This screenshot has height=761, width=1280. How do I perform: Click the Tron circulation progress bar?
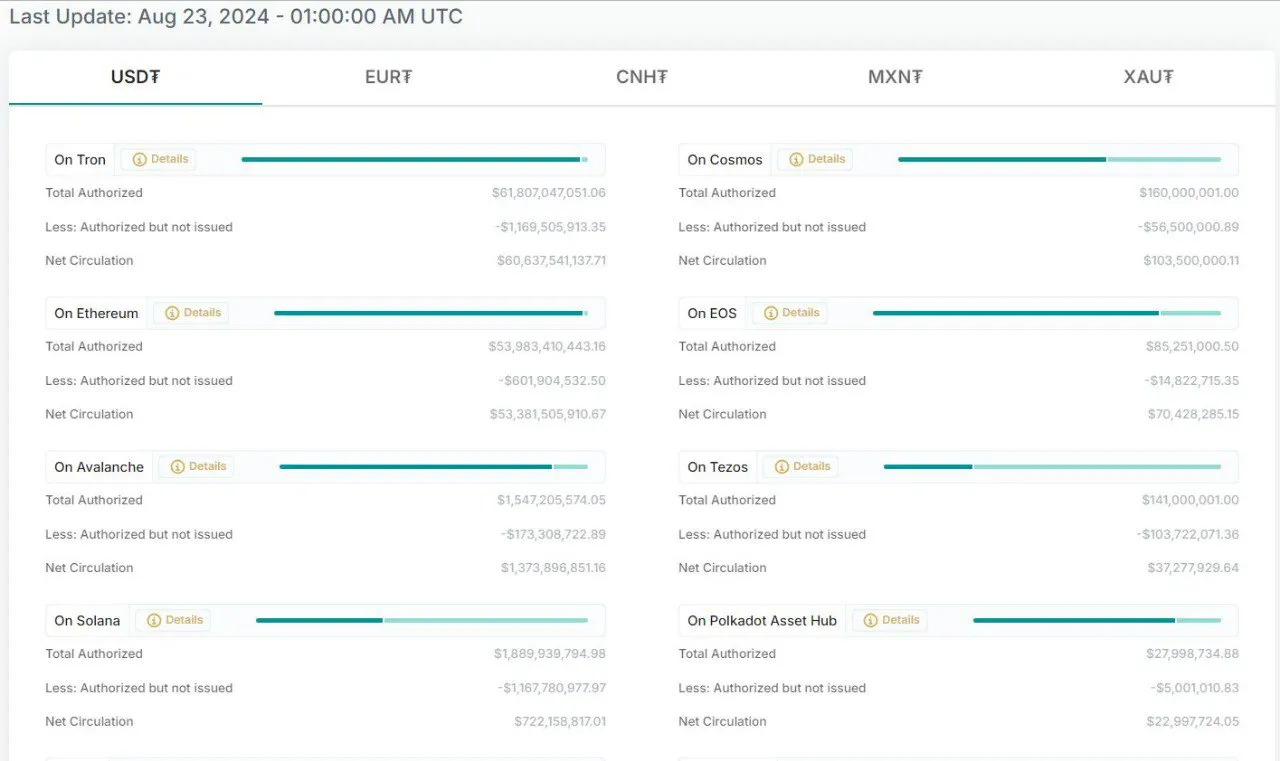coord(414,159)
